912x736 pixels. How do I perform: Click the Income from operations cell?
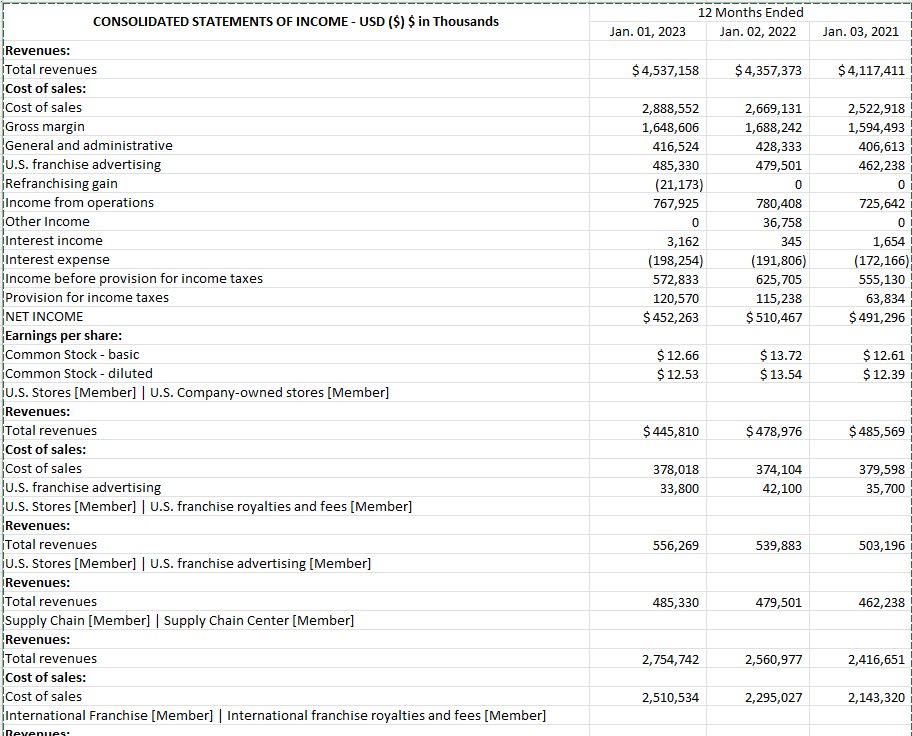[x=78, y=202]
